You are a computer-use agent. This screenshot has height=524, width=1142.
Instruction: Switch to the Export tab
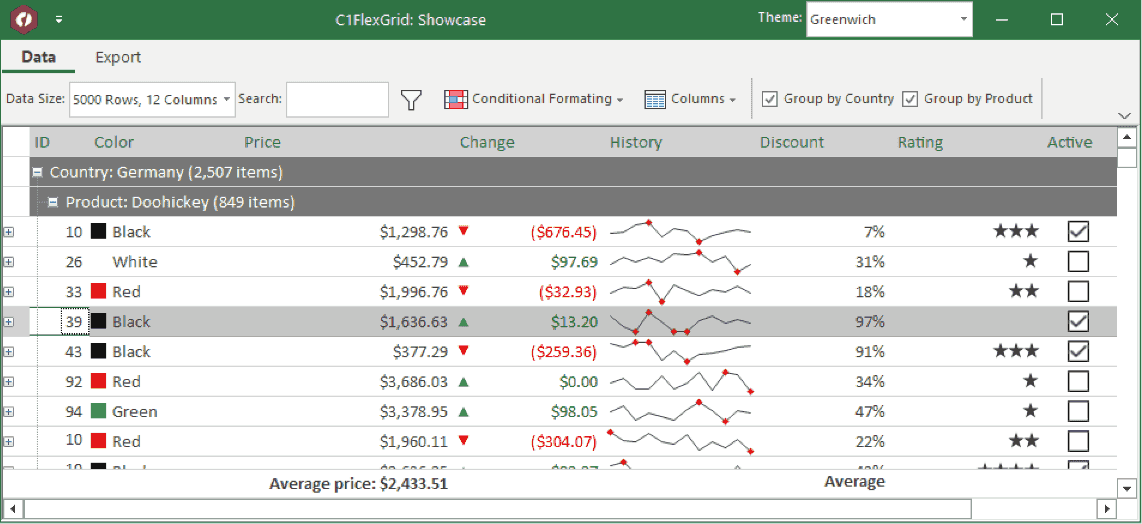tap(118, 57)
